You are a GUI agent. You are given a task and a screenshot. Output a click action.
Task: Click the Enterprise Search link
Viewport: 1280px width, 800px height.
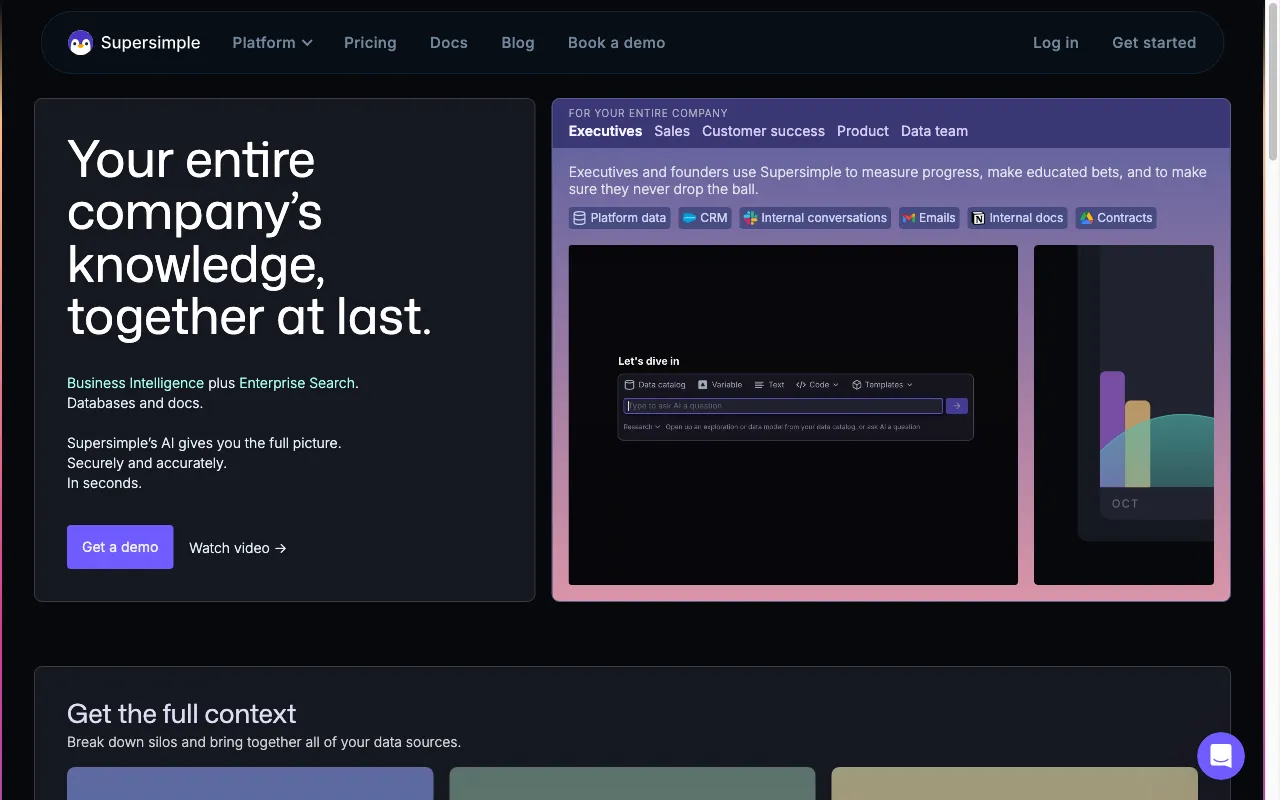click(x=297, y=383)
